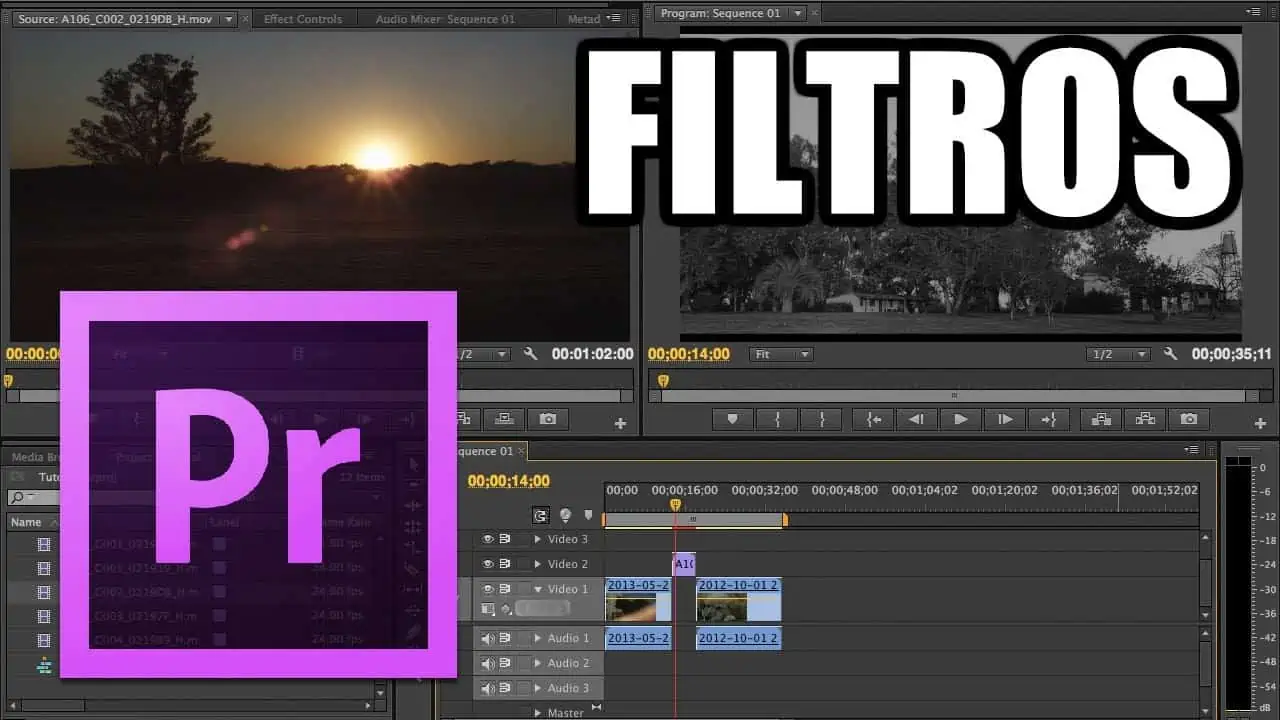Viewport: 1280px width, 720px height.
Task: Hide Video 1 track with eye icon
Action: coord(489,589)
